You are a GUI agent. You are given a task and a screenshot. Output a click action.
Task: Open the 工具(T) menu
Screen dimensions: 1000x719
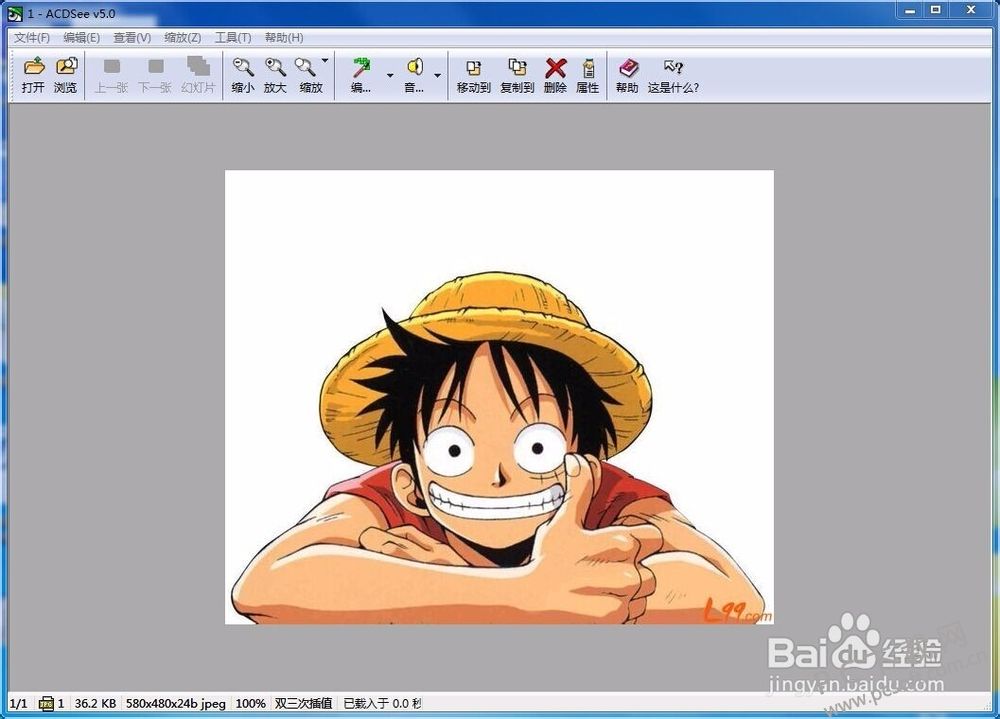[x=233, y=38]
